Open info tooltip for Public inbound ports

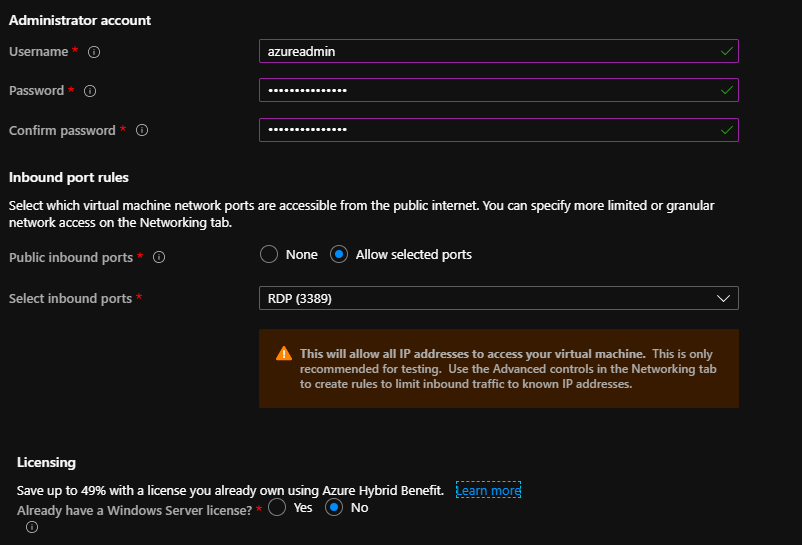tap(159, 257)
